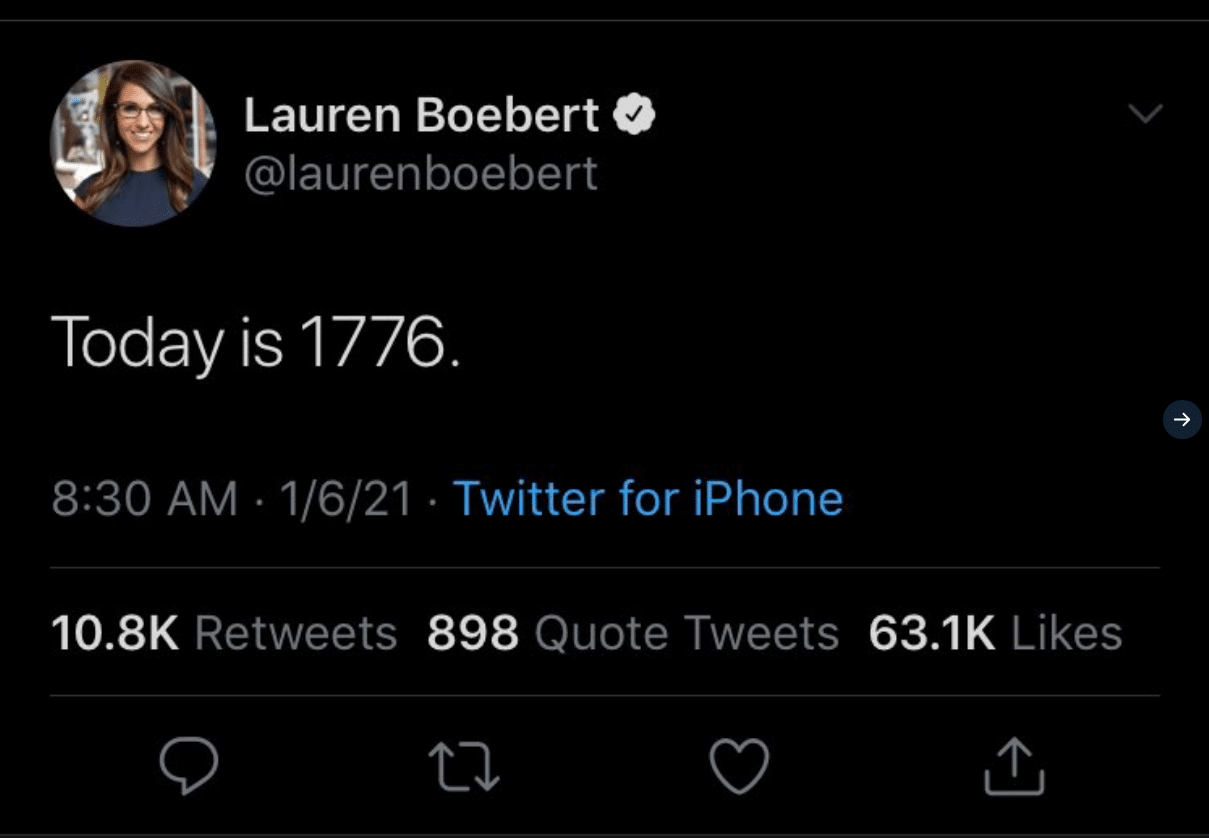
Task: Click the 8:30 AM timestamp
Action: tap(145, 499)
